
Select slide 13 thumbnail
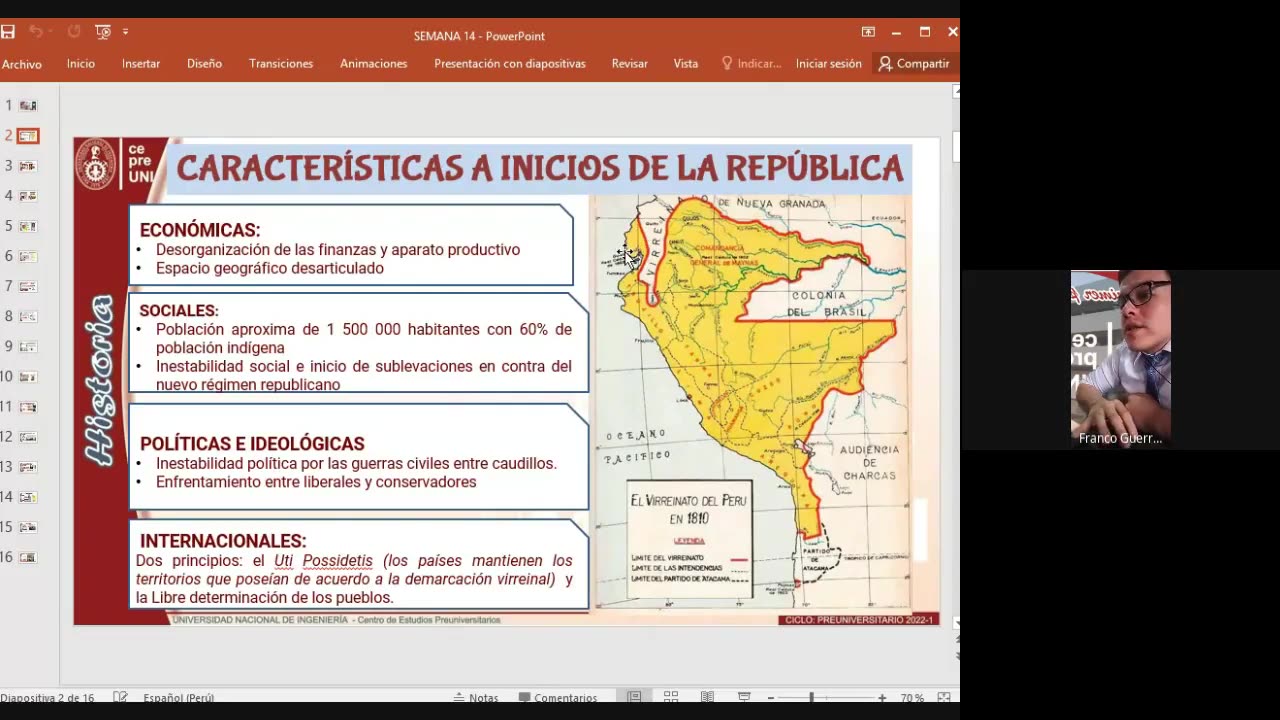point(28,467)
